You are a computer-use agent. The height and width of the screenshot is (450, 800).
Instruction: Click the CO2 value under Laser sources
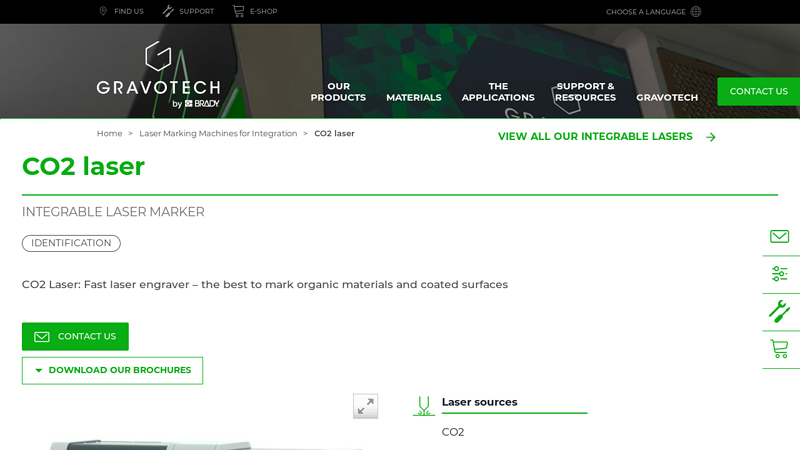coord(453,432)
